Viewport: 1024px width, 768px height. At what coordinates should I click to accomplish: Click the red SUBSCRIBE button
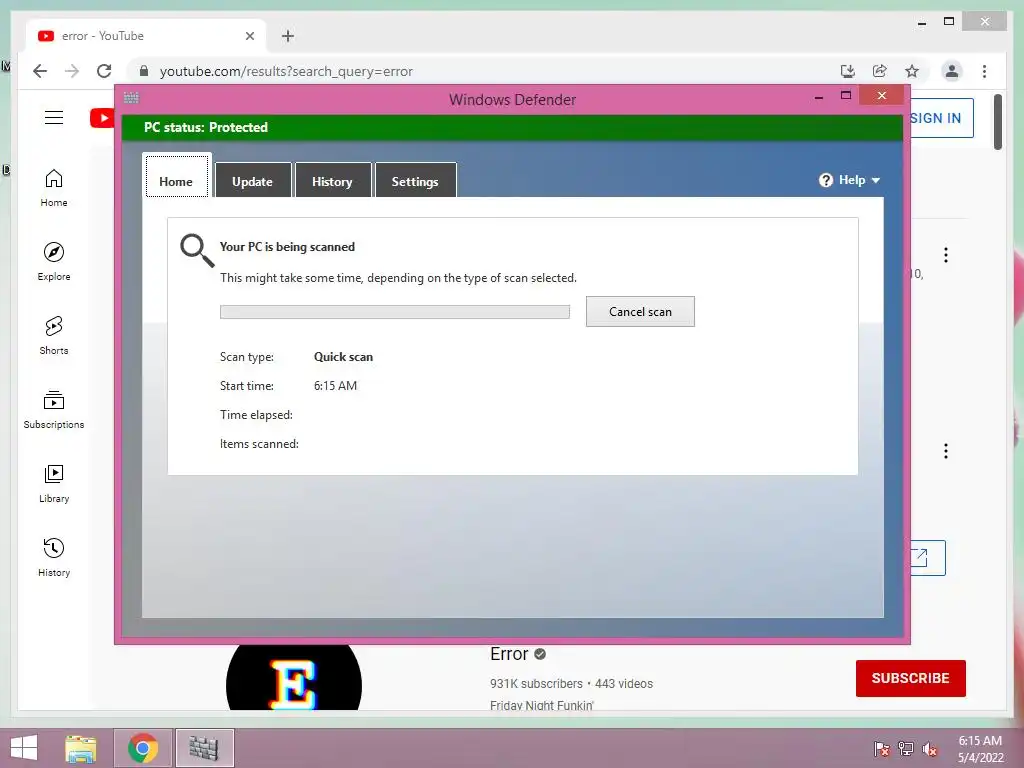[910, 678]
